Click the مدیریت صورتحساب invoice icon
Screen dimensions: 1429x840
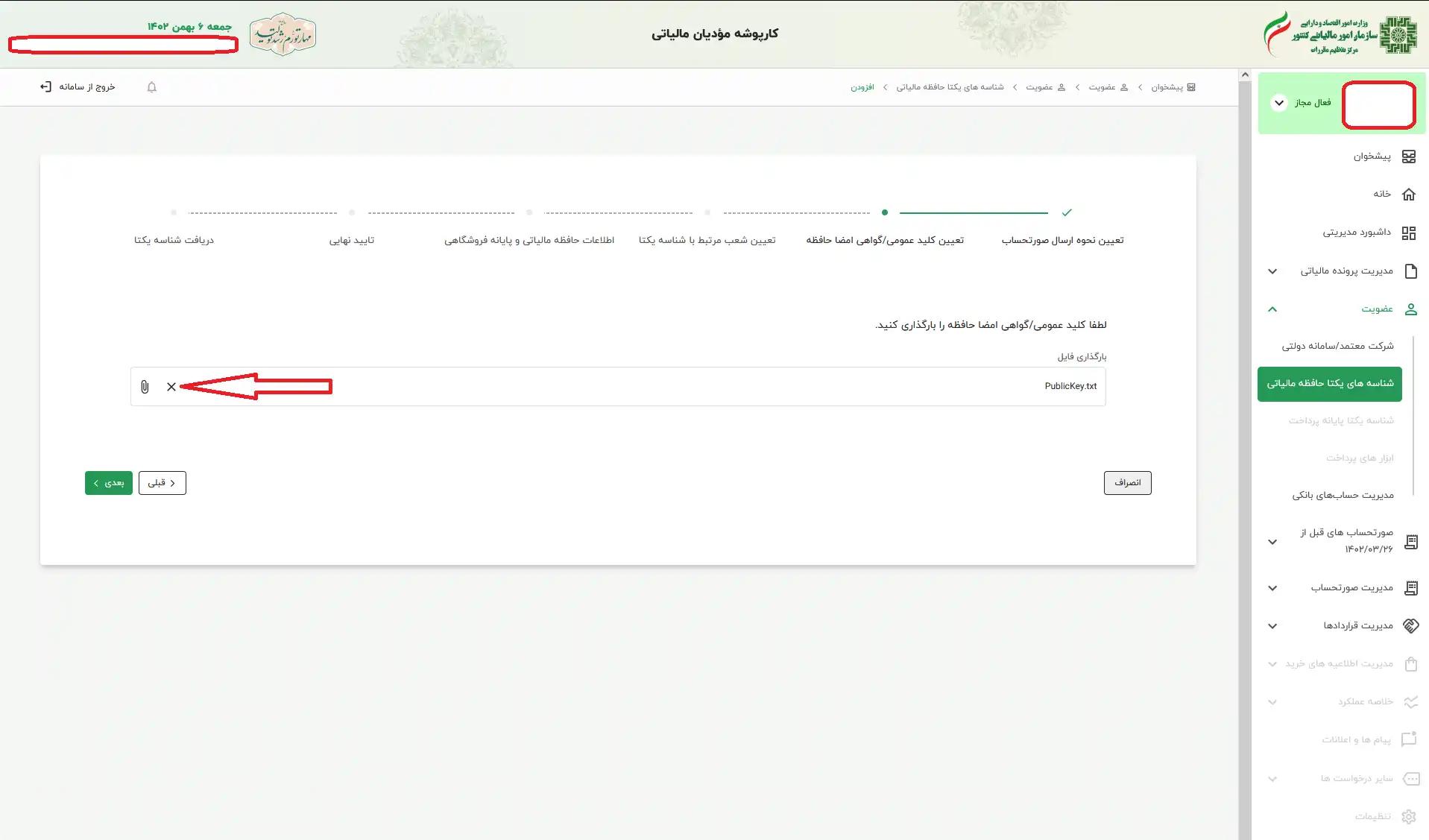pos(1411,587)
